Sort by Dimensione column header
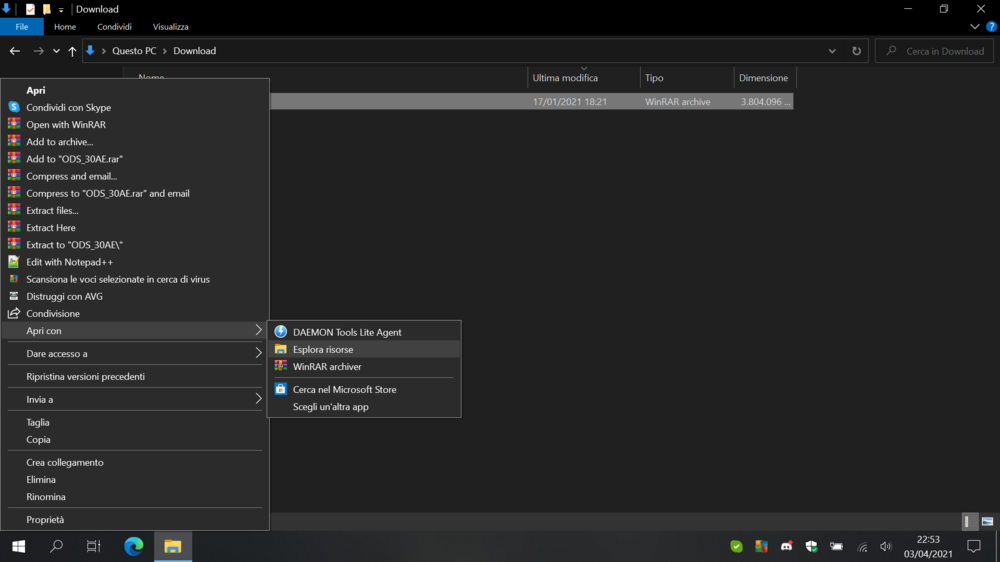This screenshot has width=1000, height=562. (x=765, y=78)
